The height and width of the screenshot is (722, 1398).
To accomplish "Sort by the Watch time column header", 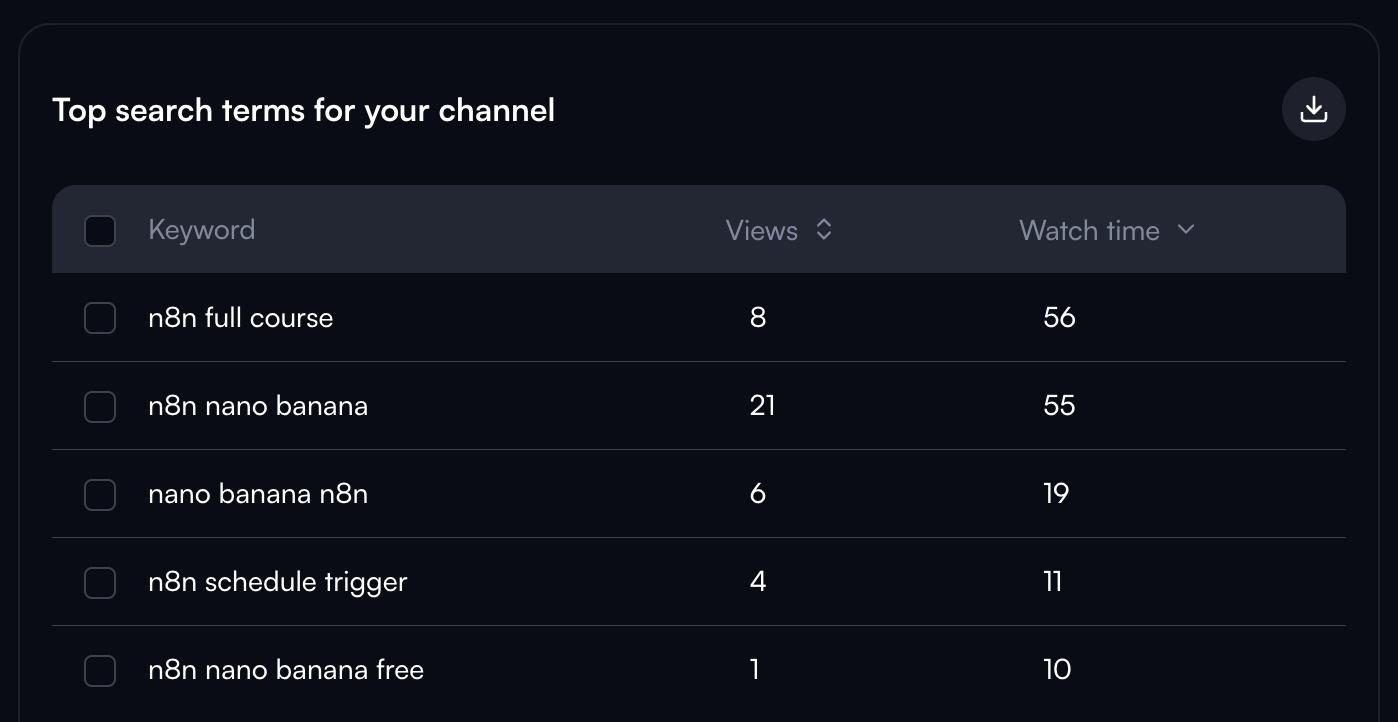I will tap(1089, 230).
